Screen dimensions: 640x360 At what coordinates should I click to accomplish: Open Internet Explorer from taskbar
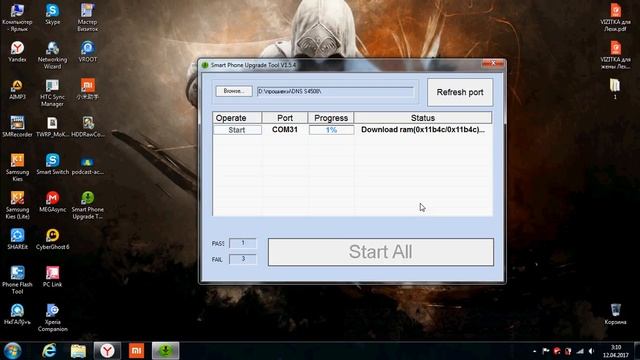(49, 351)
